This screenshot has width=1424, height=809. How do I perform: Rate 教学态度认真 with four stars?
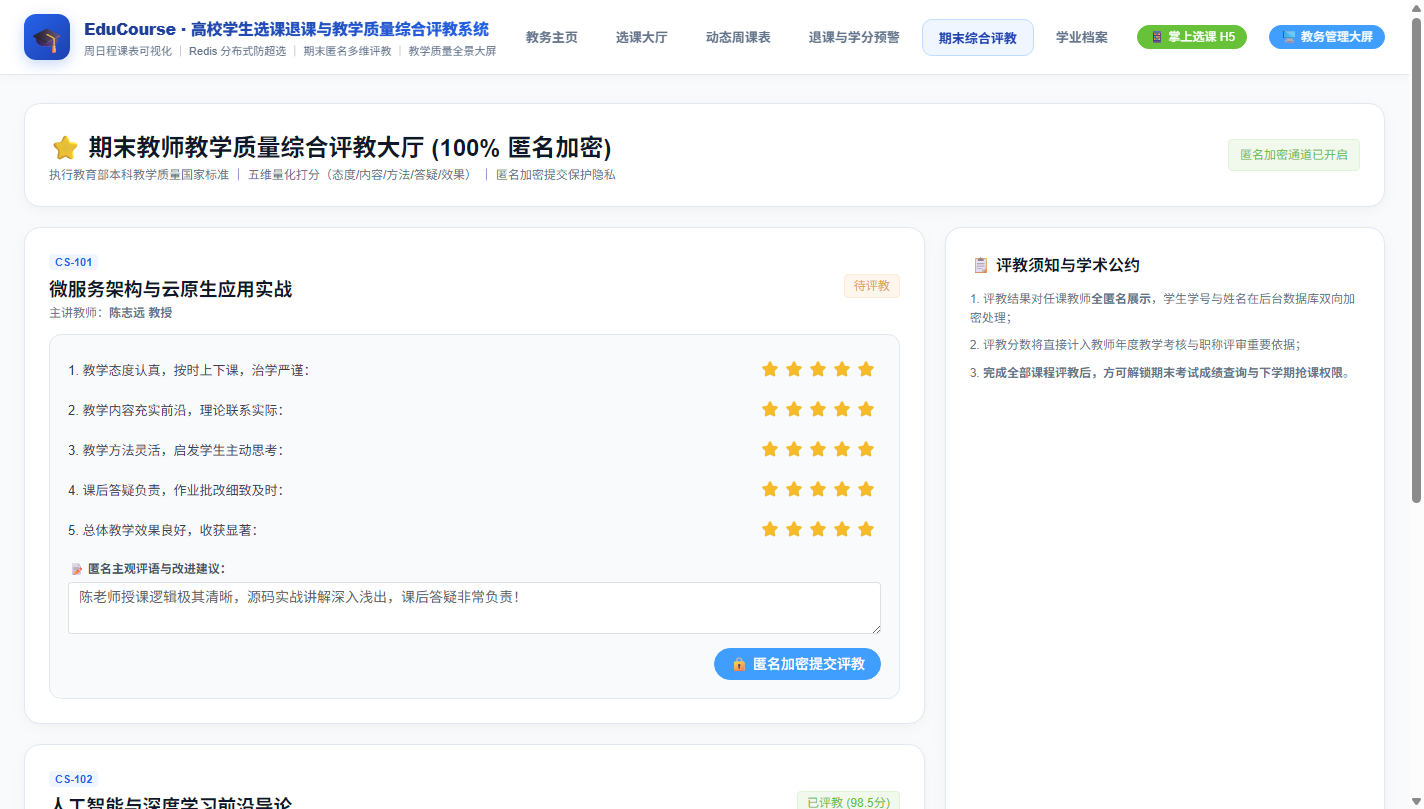[x=842, y=369]
